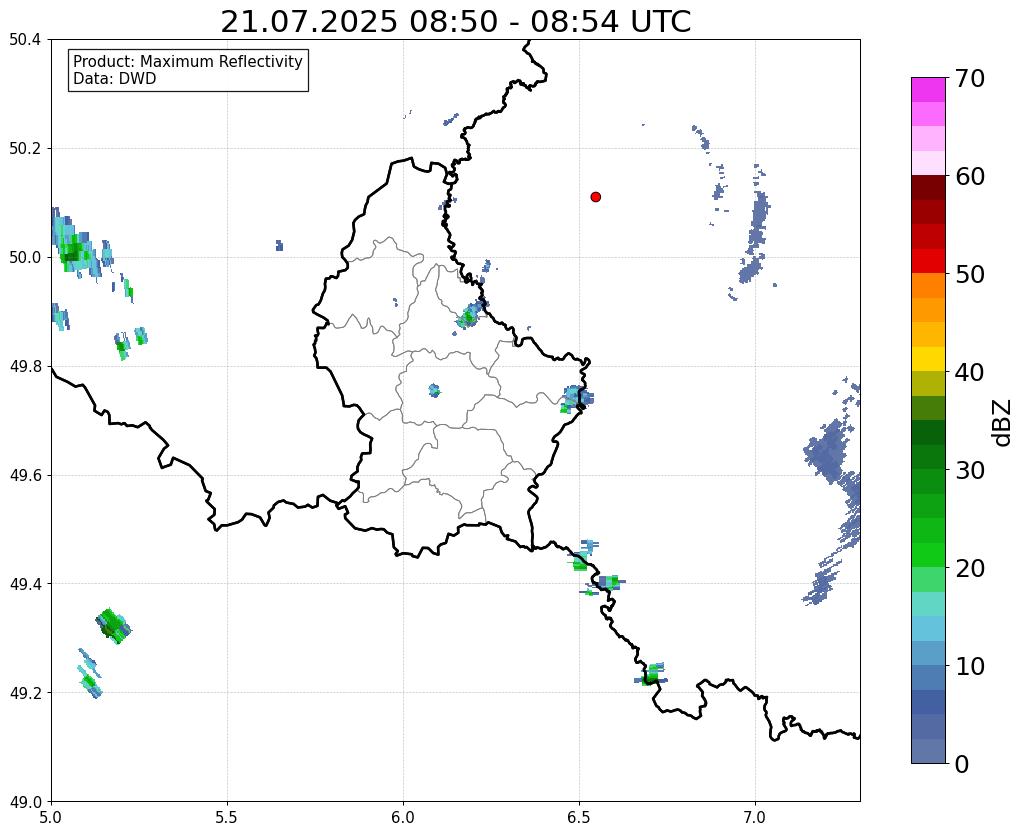Viewport: 1023px width, 834px height.
Task: Click the 49.0 latitude axis label
Action: tap(25, 802)
